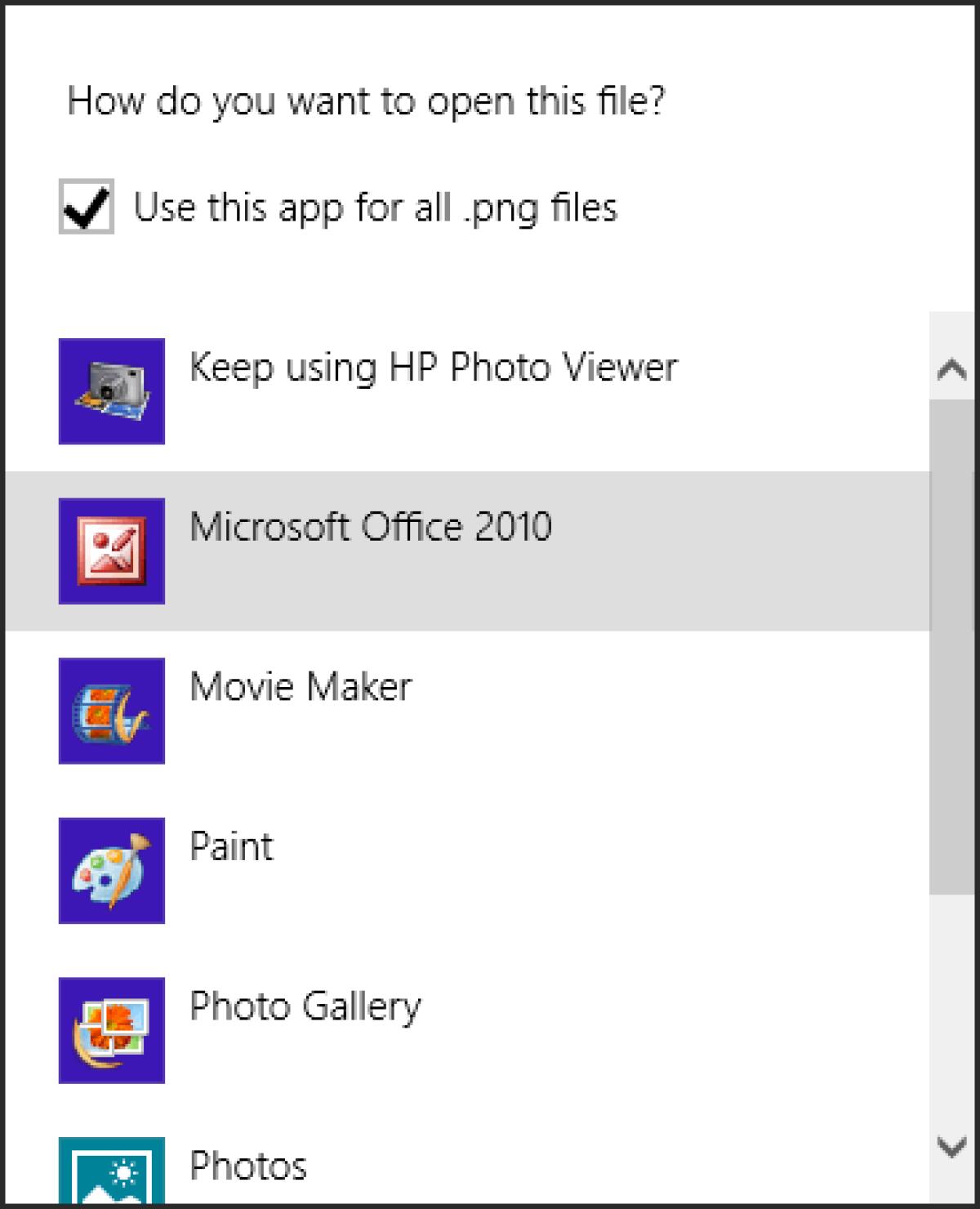980x1209 pixels.
Task: Select Paint as the opening app
Action: pos(231,847)
